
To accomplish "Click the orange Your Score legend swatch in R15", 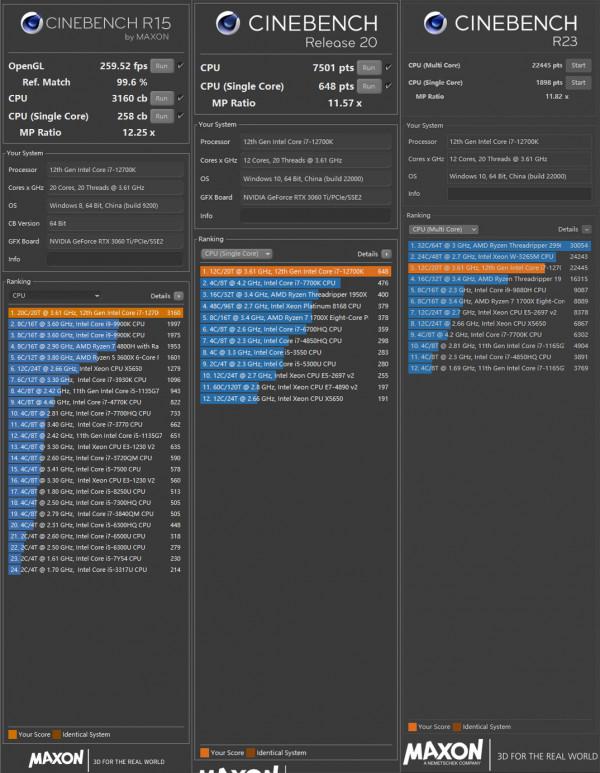I will (x=12, y=734).
